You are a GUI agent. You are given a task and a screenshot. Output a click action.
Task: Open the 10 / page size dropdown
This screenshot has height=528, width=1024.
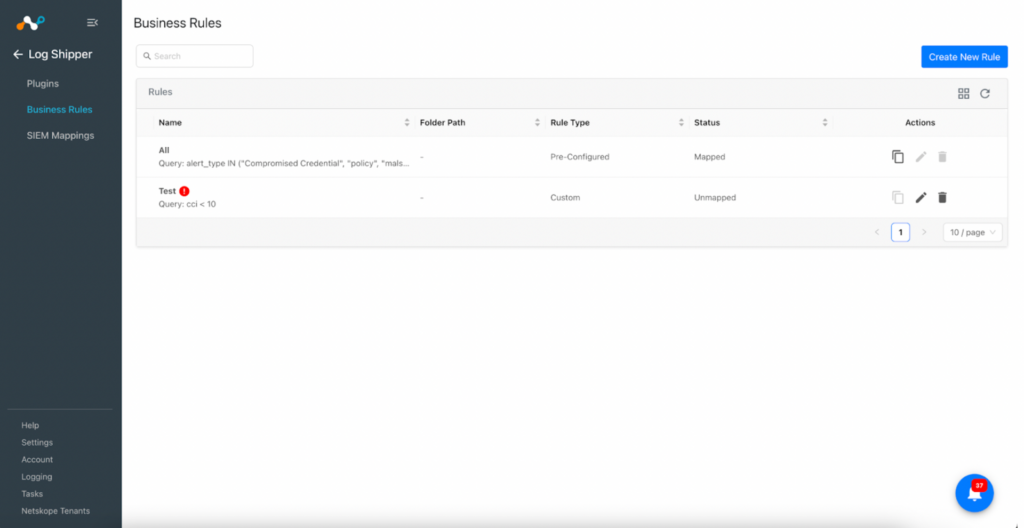[x=972, y=232]
